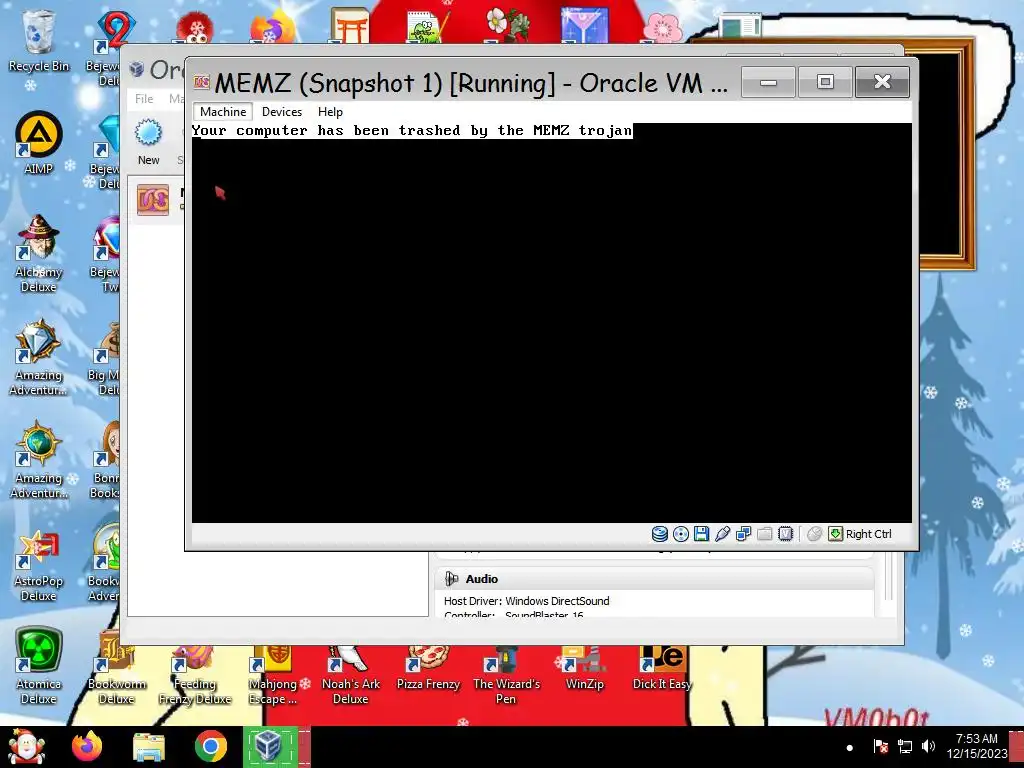This screenshot has height=768, width=1024.
Task: Click the hard disk activity indicator in VM status bar
Action: pyautogui.click(x=660, y=534)
